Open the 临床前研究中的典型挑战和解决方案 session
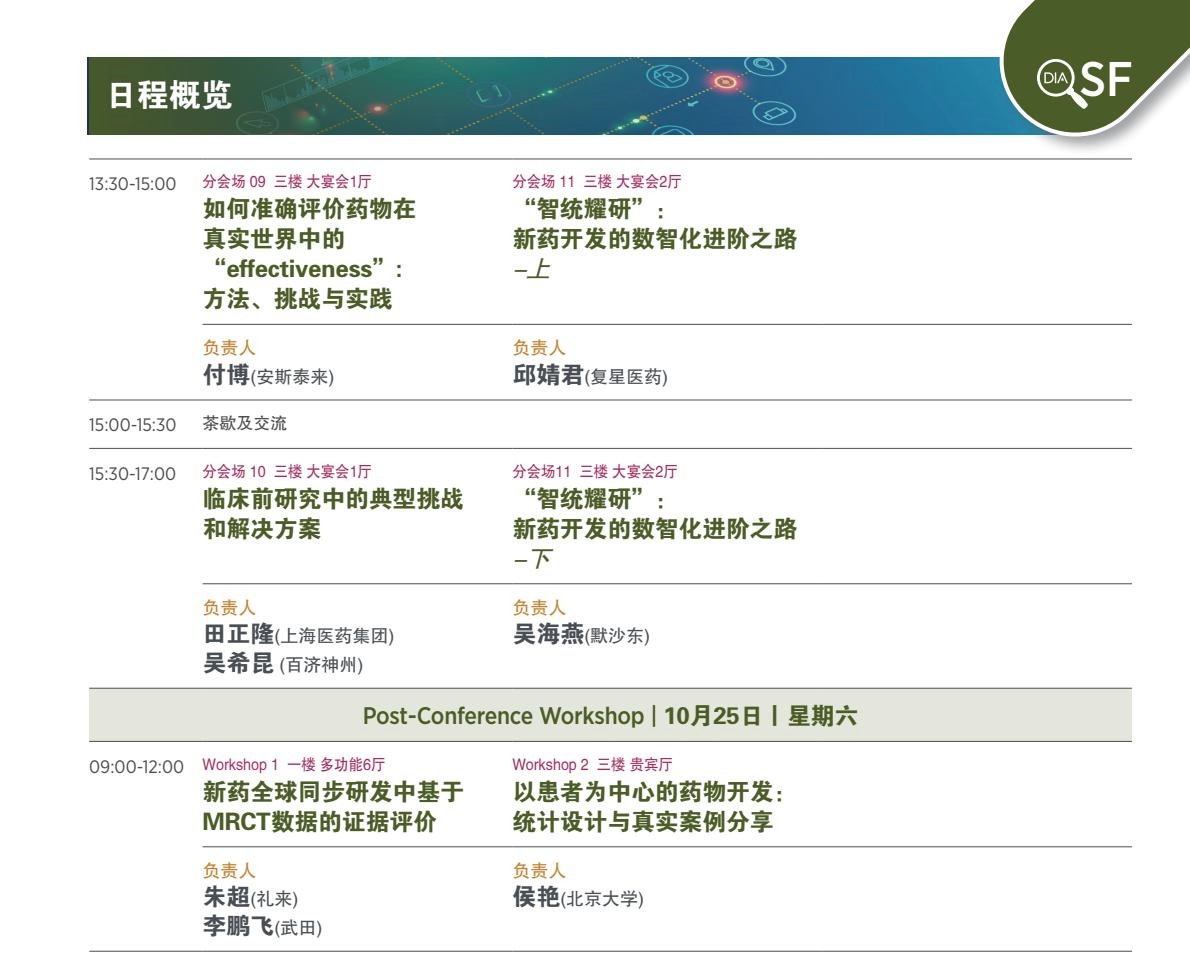Screen dimensions: 1190x954 coord(333,515)
